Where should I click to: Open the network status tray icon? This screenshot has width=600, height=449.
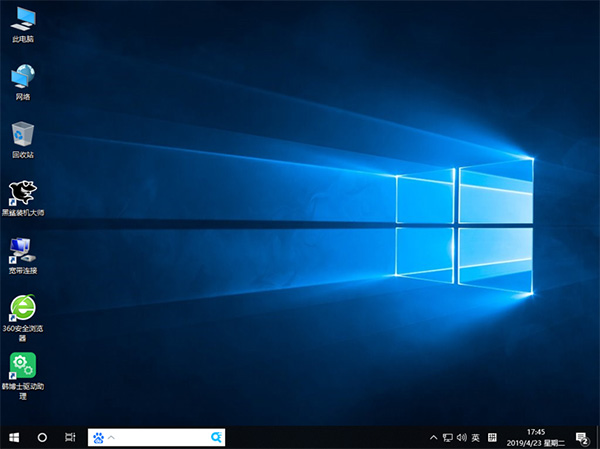447,437
